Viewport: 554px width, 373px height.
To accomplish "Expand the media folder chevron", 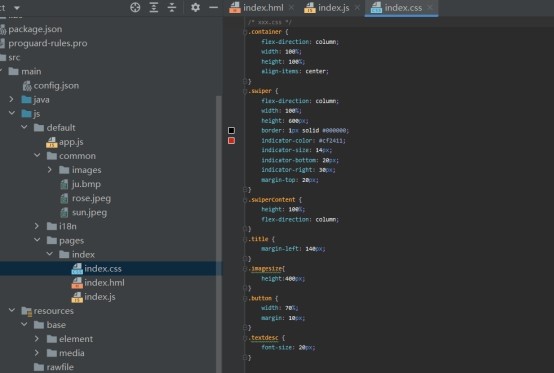I will (37, 353).
